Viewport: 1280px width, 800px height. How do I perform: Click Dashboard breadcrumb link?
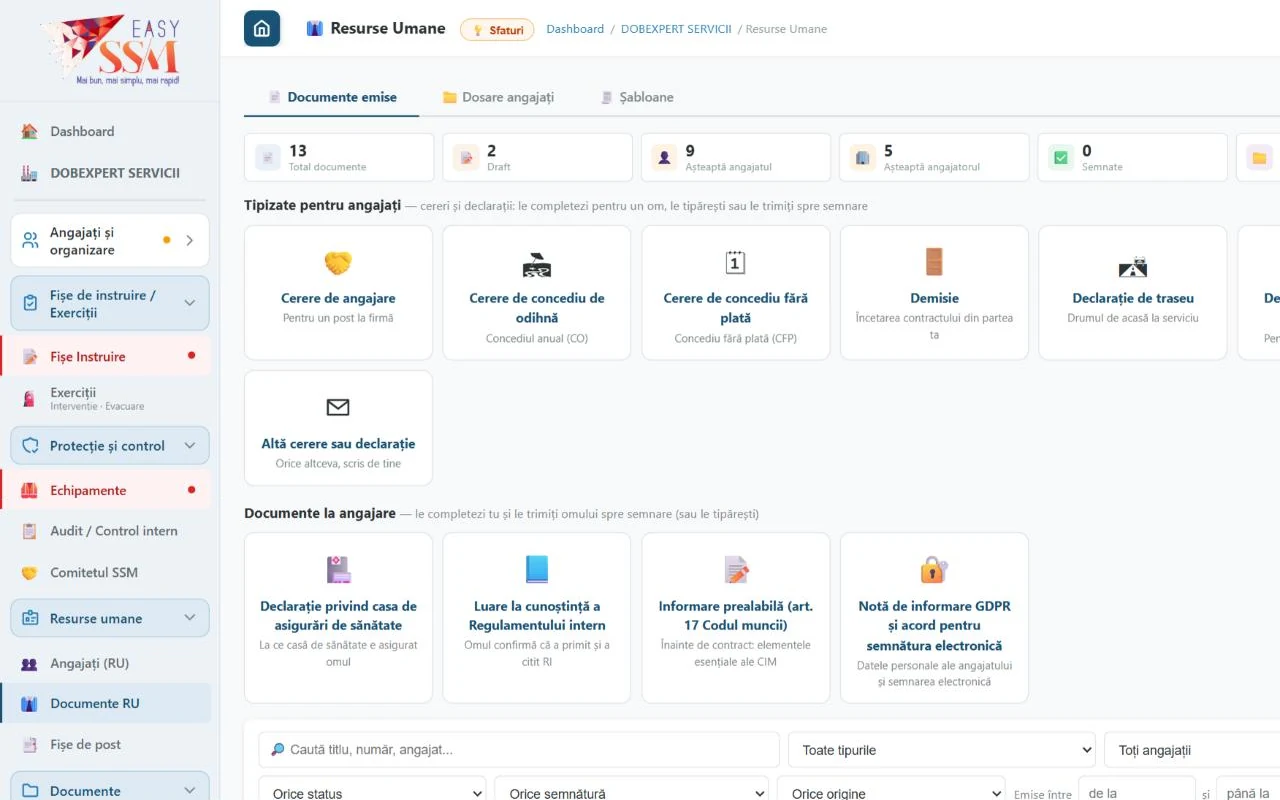[x=575, y=29]
